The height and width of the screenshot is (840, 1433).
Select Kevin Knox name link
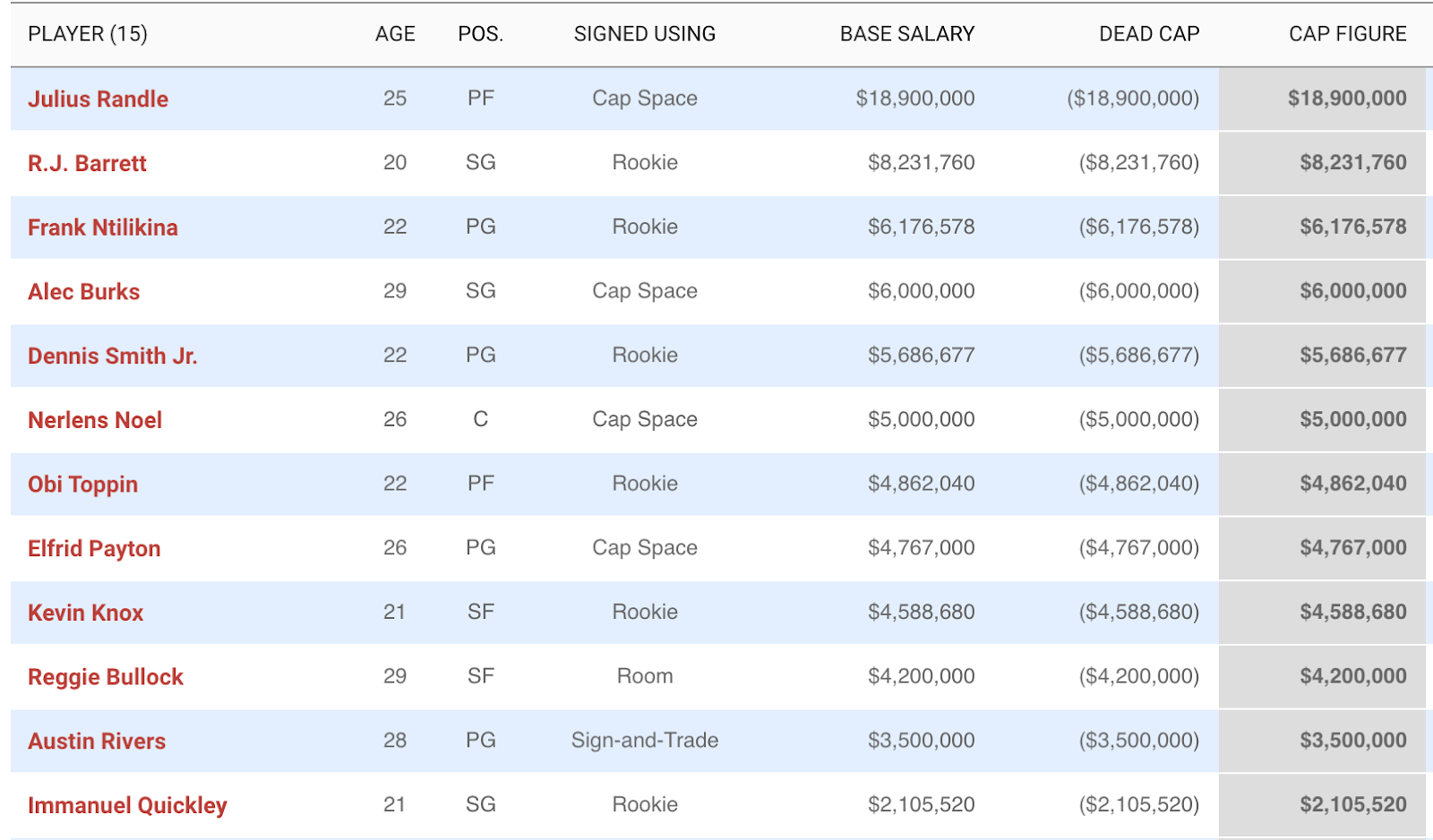click(85, 613)
